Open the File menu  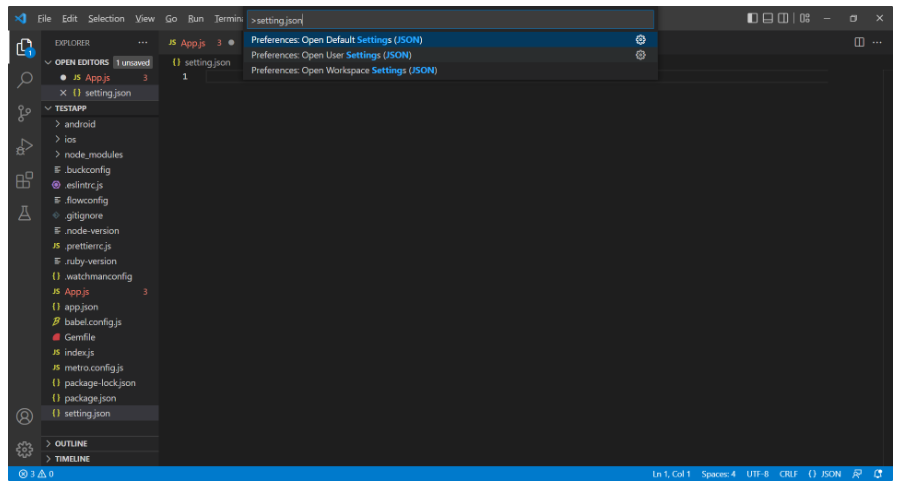(x=44, y=19)
